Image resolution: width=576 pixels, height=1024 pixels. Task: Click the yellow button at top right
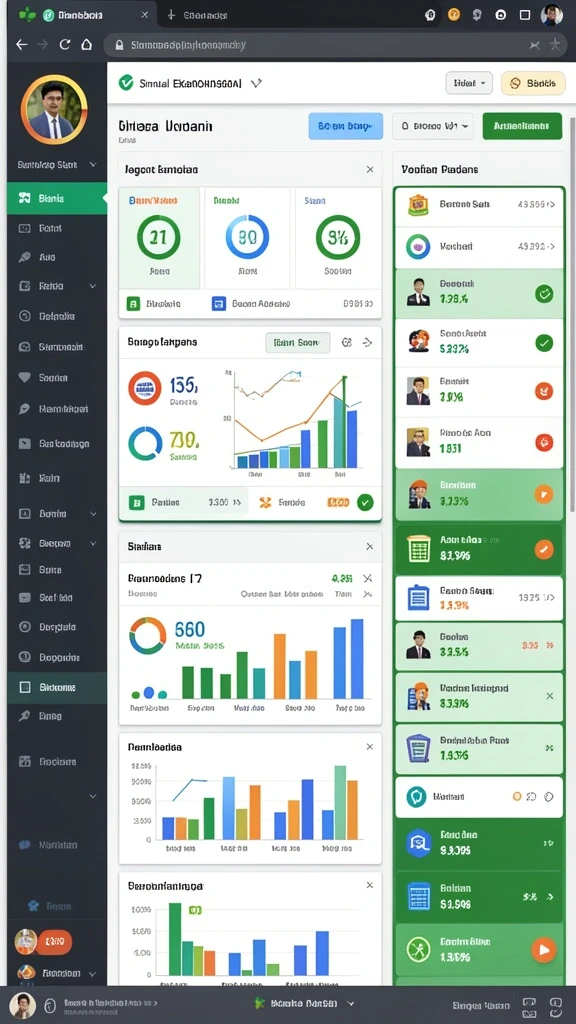coord(533,83)
